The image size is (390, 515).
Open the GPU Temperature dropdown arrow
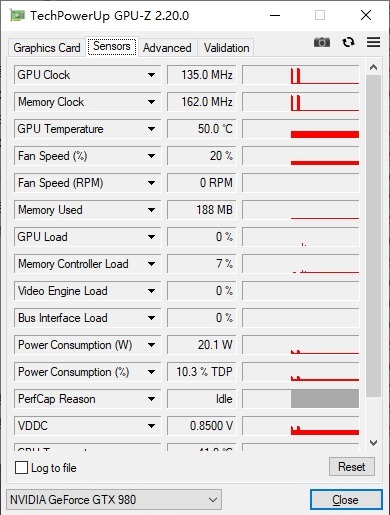(151, 129)
